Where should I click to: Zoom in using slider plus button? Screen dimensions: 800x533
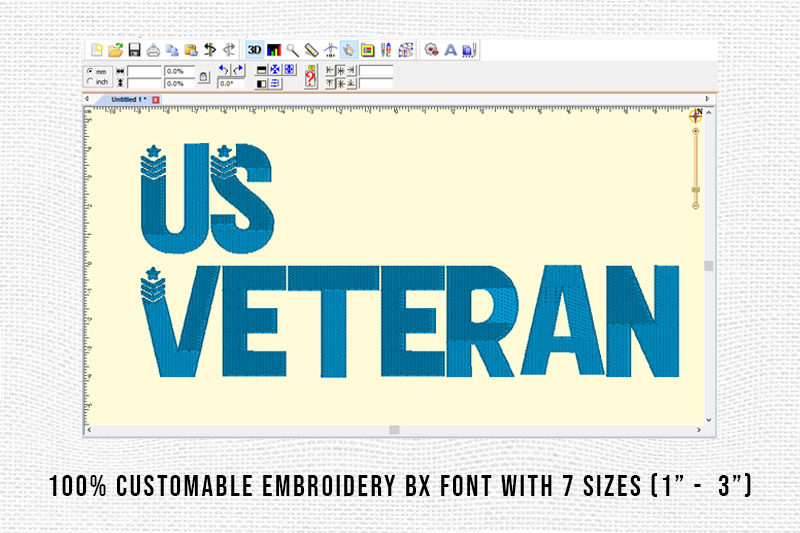coord(695,131)
